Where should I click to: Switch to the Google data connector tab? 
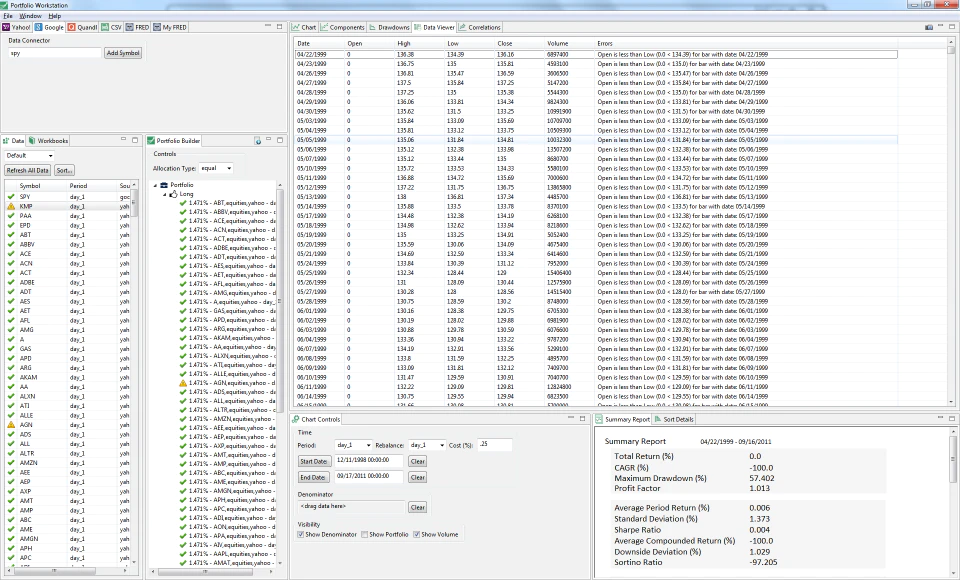coord(50,28)
